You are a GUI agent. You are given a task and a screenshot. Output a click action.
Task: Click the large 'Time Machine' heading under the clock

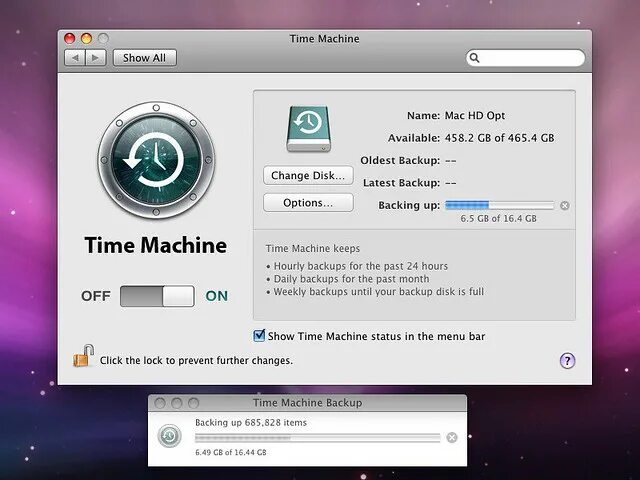156,245
